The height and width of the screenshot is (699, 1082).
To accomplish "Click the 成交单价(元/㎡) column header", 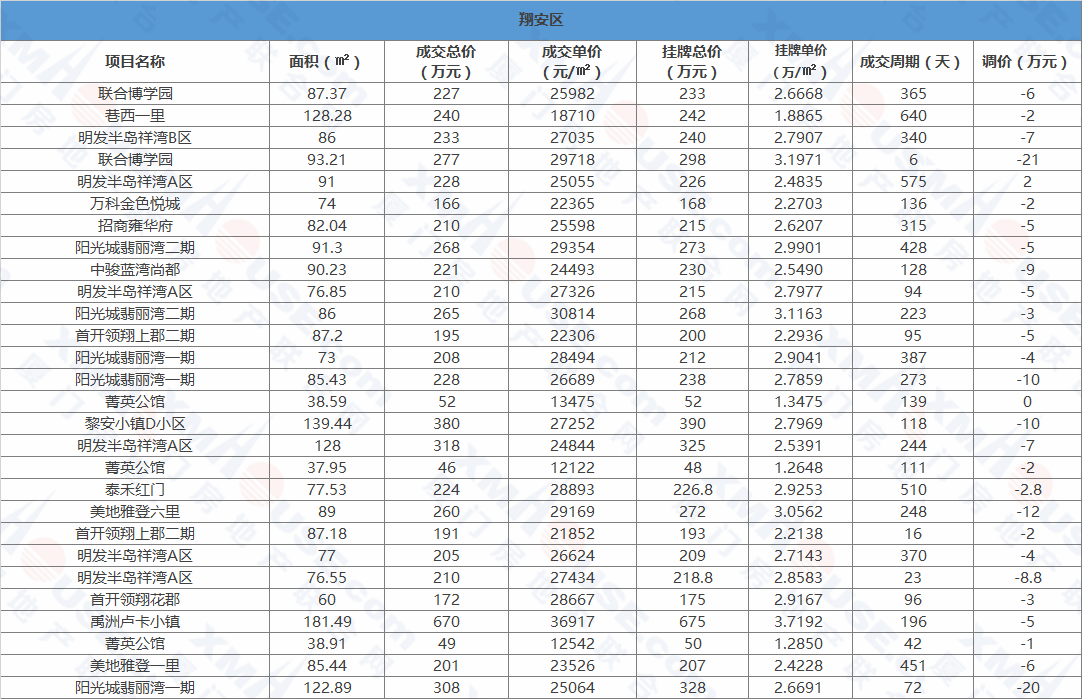I will click(572, 61).
